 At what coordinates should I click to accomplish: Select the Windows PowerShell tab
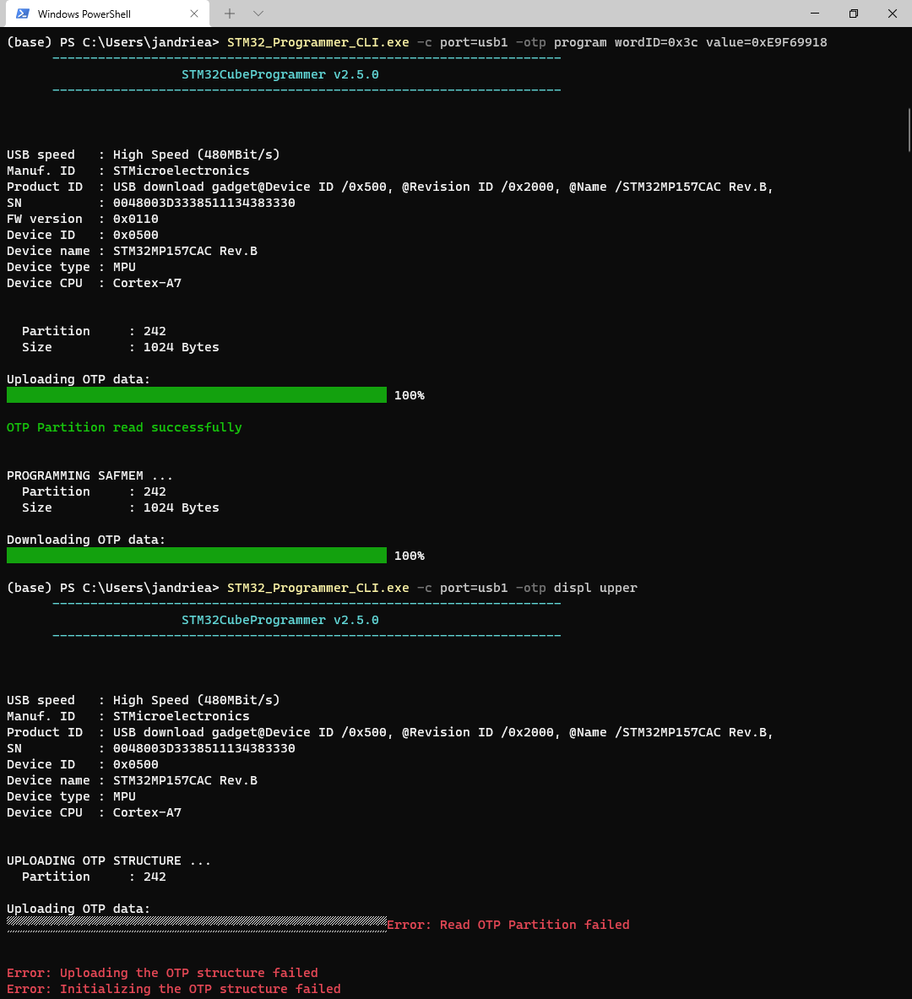click(107, 13)
